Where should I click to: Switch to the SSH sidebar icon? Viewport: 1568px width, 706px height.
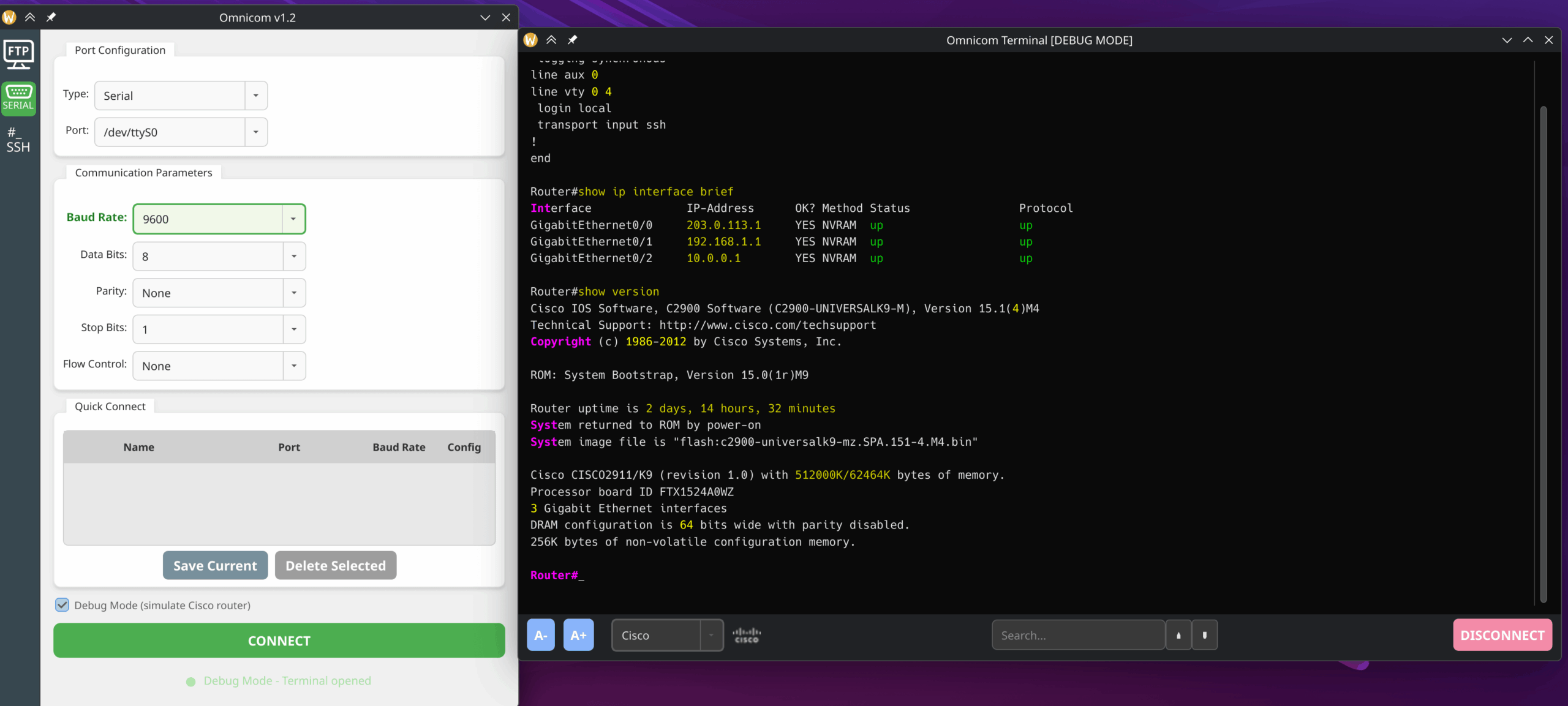[x=18, y=140]
